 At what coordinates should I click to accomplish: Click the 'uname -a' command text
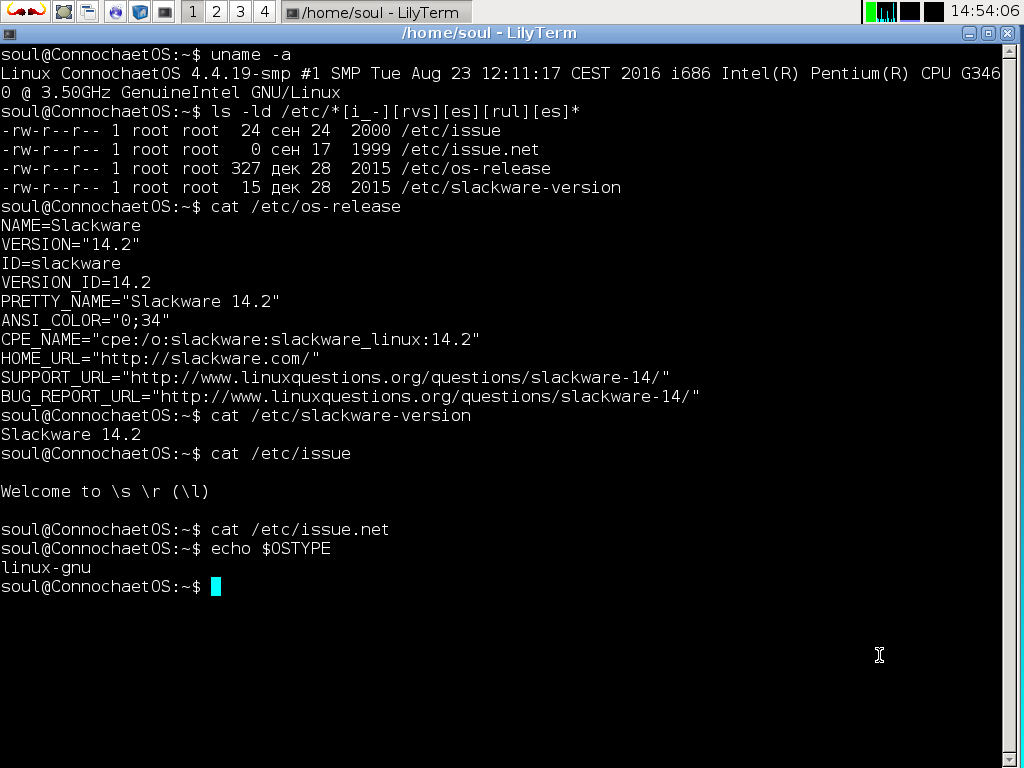pos(251,55)
